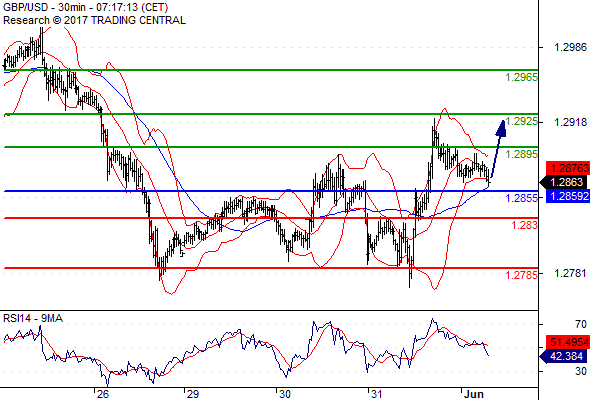
Task: Click the blue price tag 1.28592
Action: tap(568, 196)
